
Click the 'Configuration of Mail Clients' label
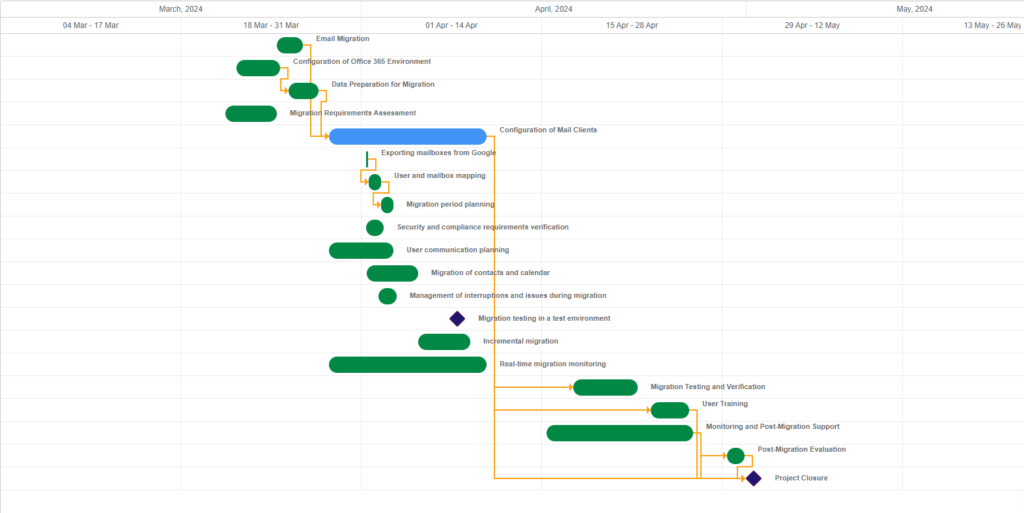549,130
